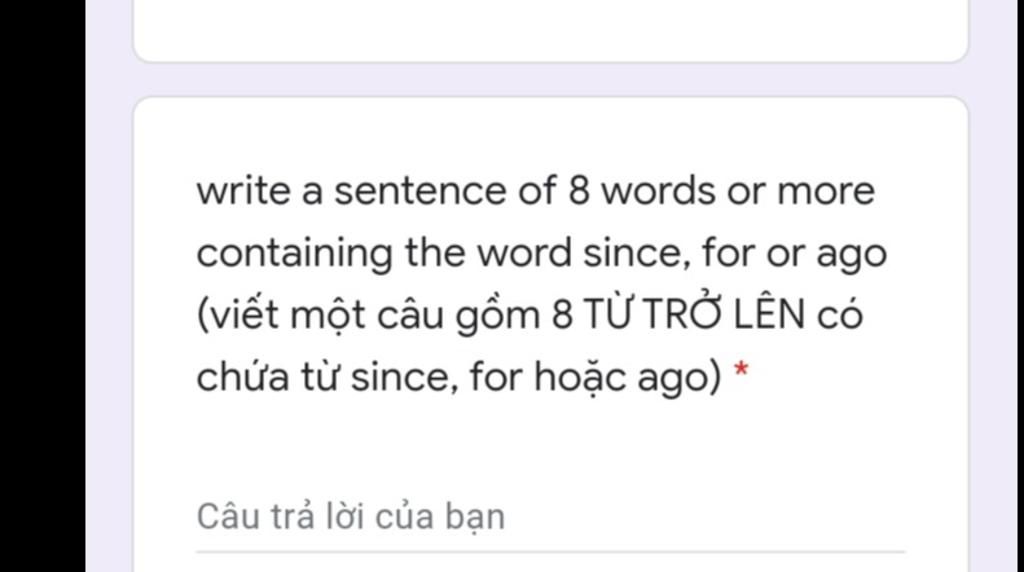Click the lavender margin right of the card
The image size is (1024, 572).
point(996,286)
